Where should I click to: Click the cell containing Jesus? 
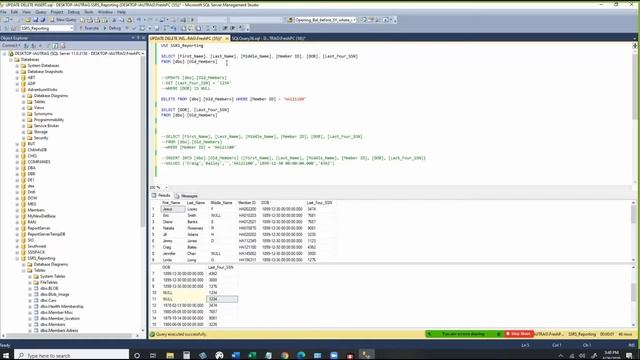173,209
